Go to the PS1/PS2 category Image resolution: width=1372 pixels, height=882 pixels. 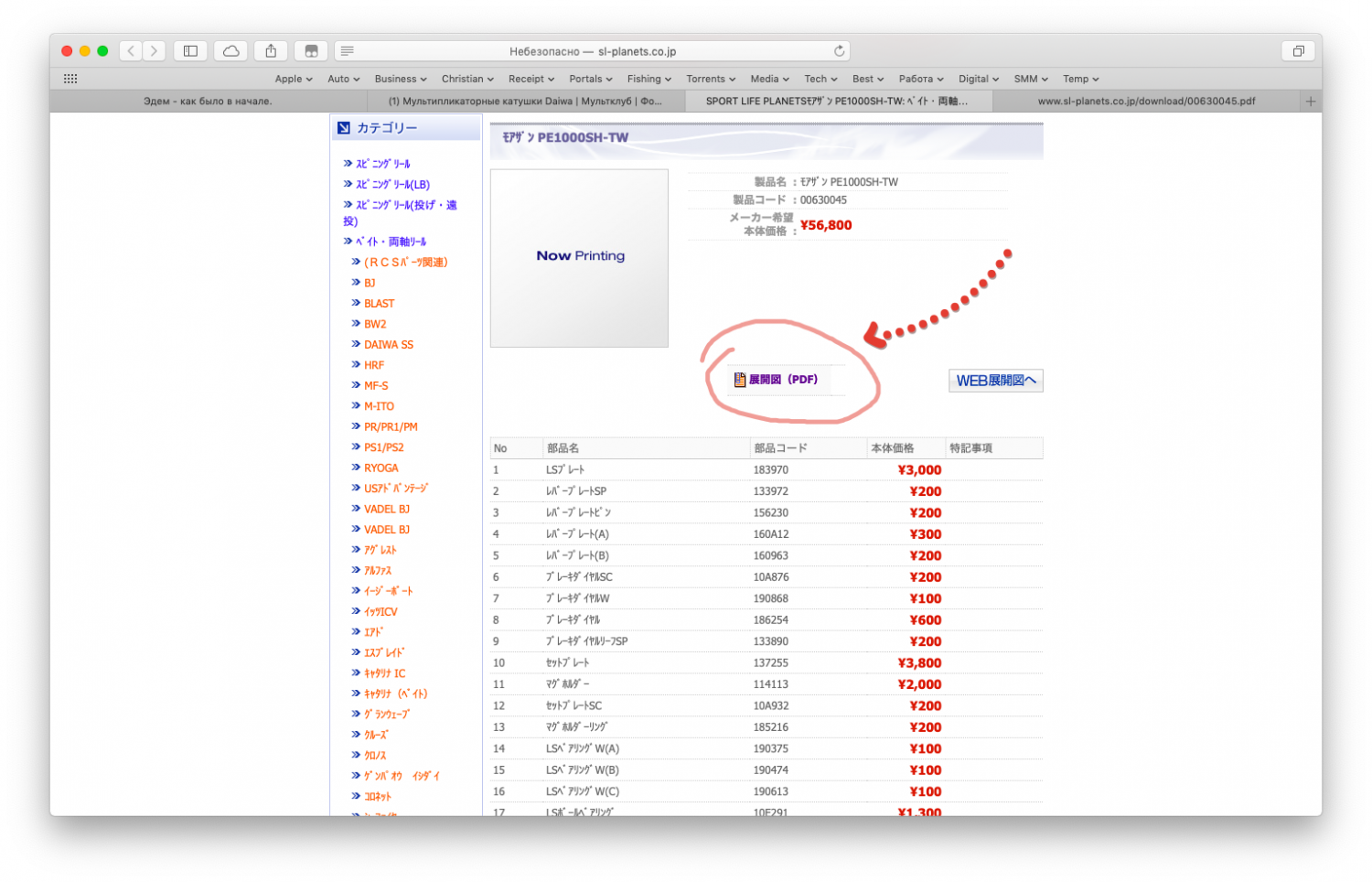coord(384,447)
